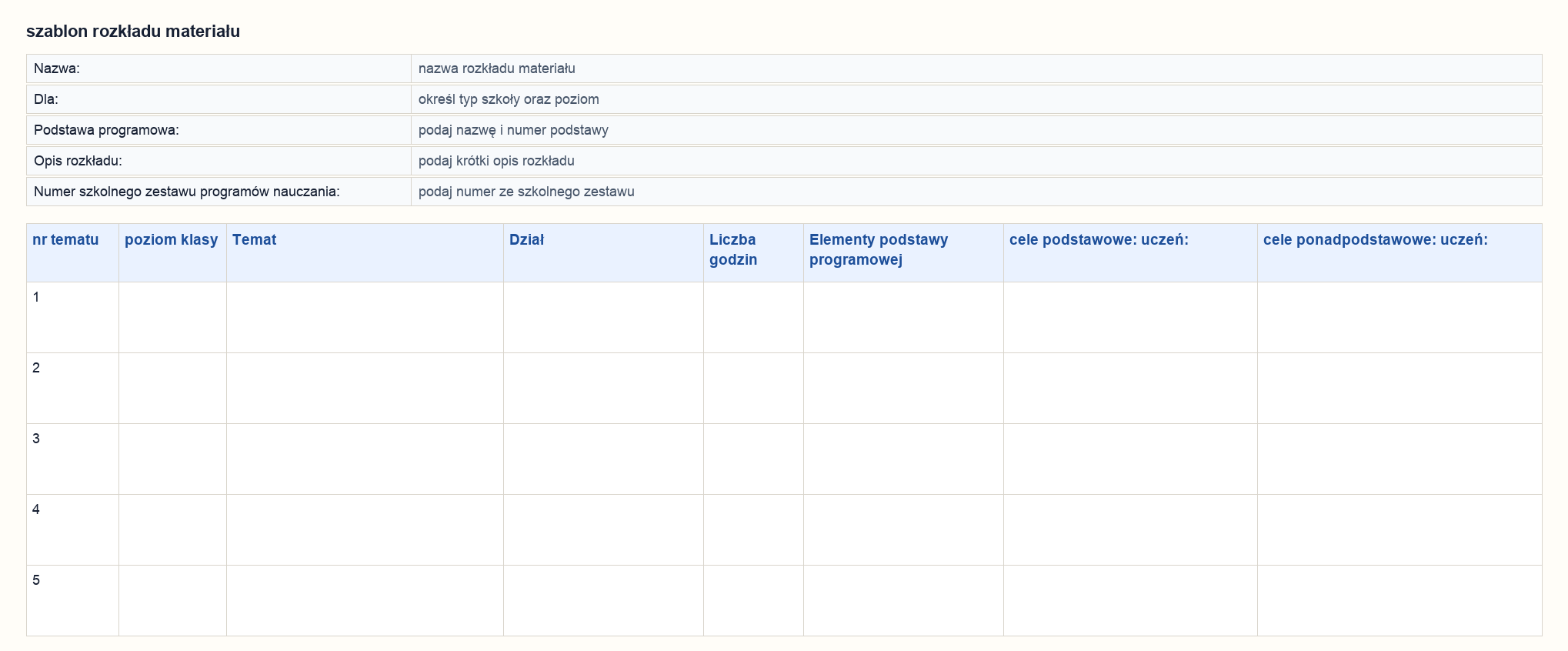Screen dimensions: 1568x651
Task: Select "Numer szkolnego zestawu programów nauczania:" label
Action: 187,192
